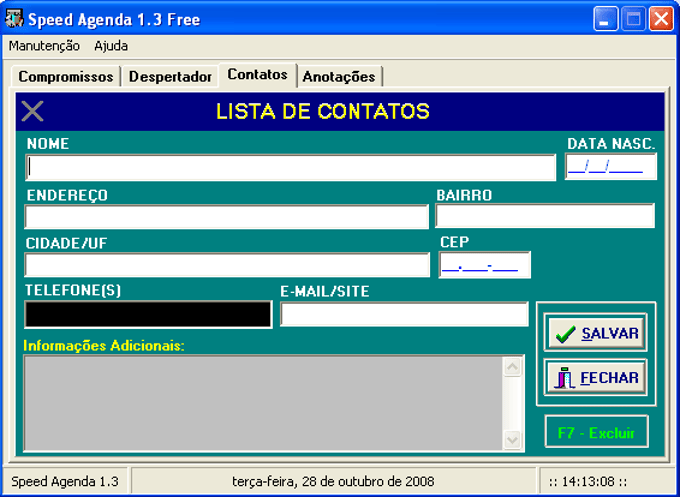Click the CEP masked field
The image size is (680, 497).
coord(484,265)
